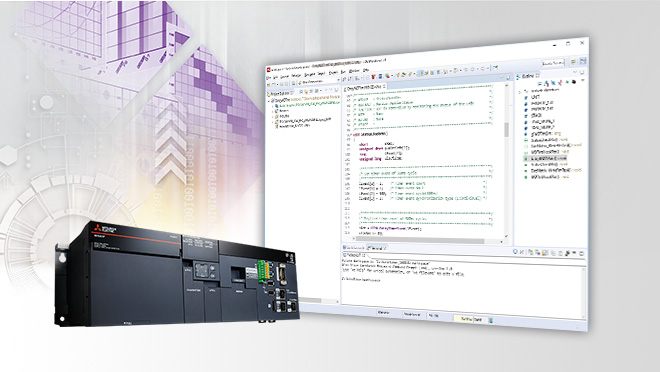Click the green debug bug toolbar icon
Viewport: 660px width, 372px height.
[x=387, y=76]
